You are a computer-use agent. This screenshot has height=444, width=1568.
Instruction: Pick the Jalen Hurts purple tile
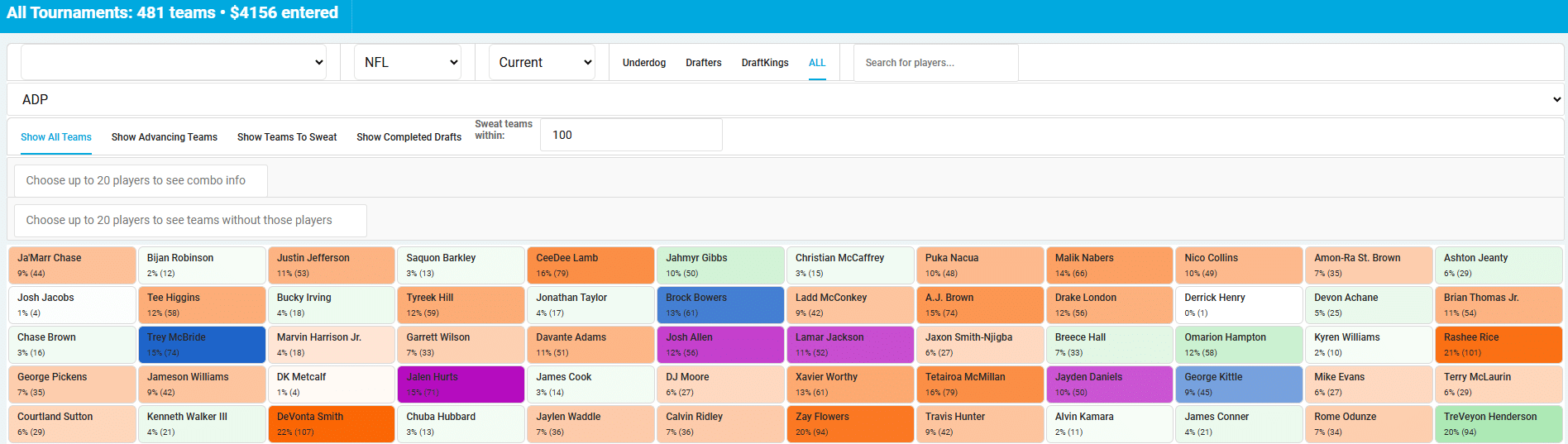(461, 384)
